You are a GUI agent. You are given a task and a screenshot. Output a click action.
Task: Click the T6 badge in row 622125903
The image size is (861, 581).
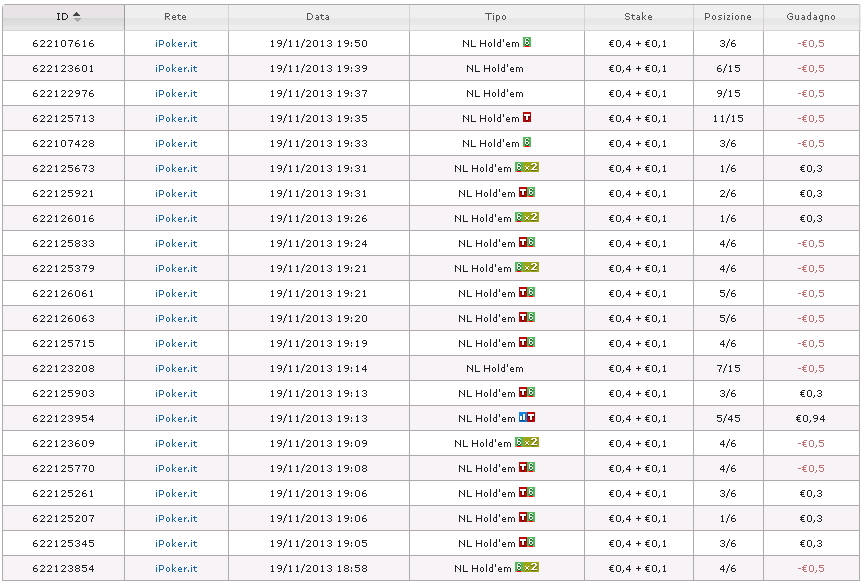[527, 392]
